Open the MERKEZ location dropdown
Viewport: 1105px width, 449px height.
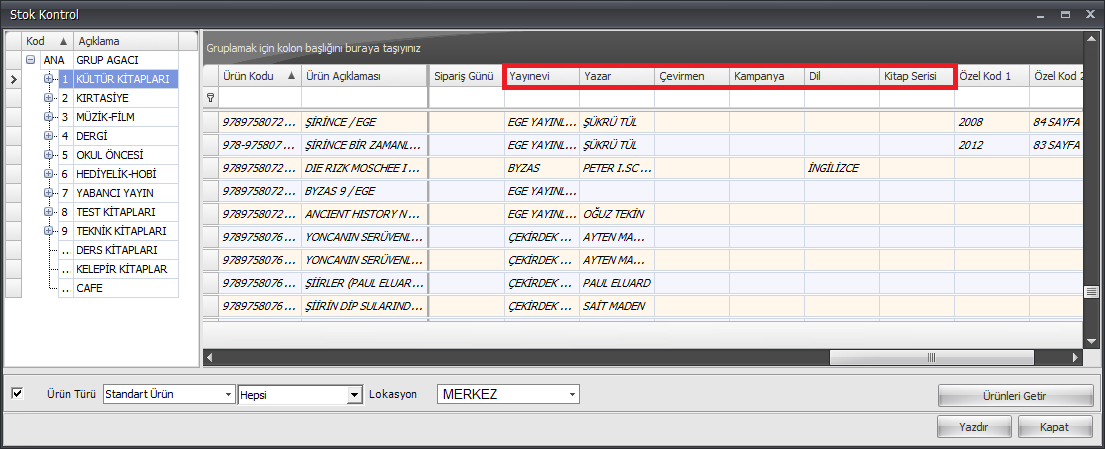(571, 395)
